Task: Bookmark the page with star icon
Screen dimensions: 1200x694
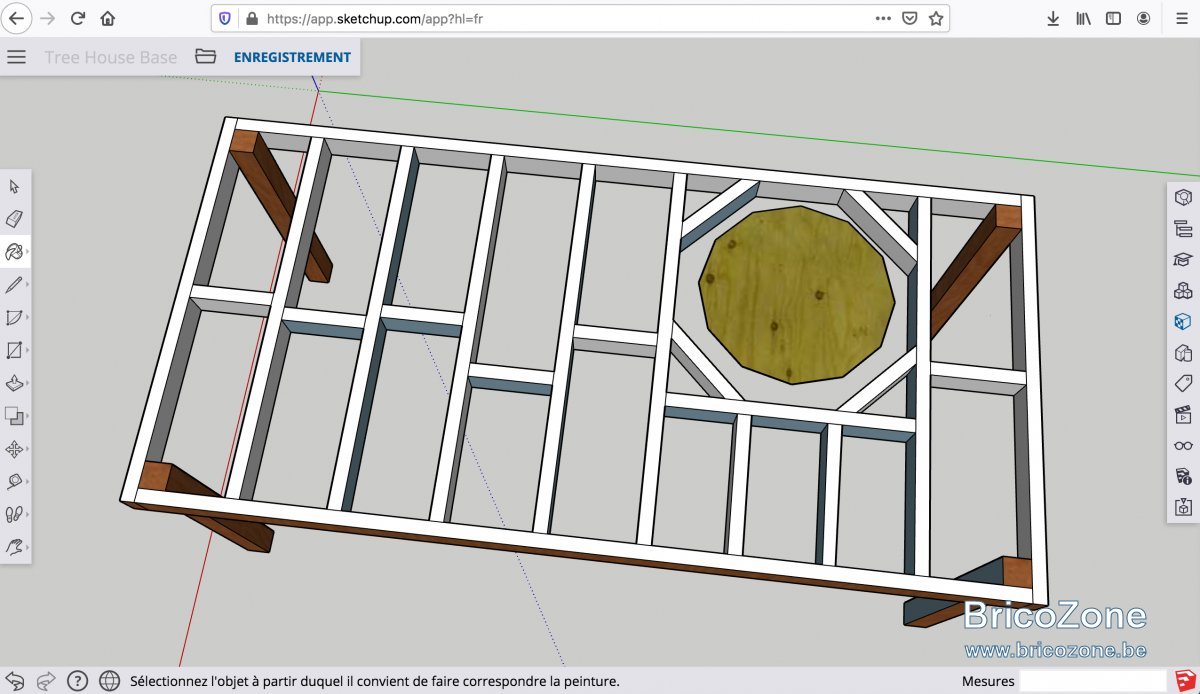Action: pyautogui.click(x=936, y=18)
